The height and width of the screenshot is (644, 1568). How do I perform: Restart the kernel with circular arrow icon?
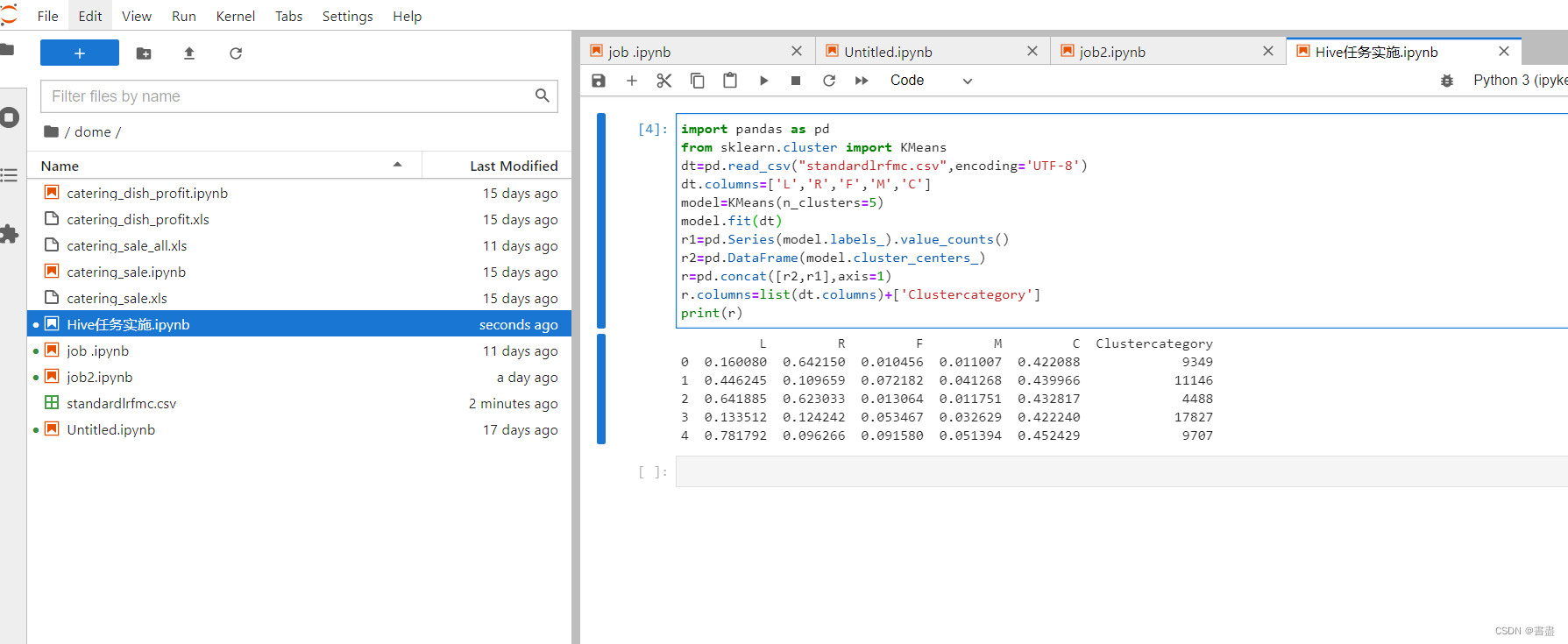pos(829,81)
